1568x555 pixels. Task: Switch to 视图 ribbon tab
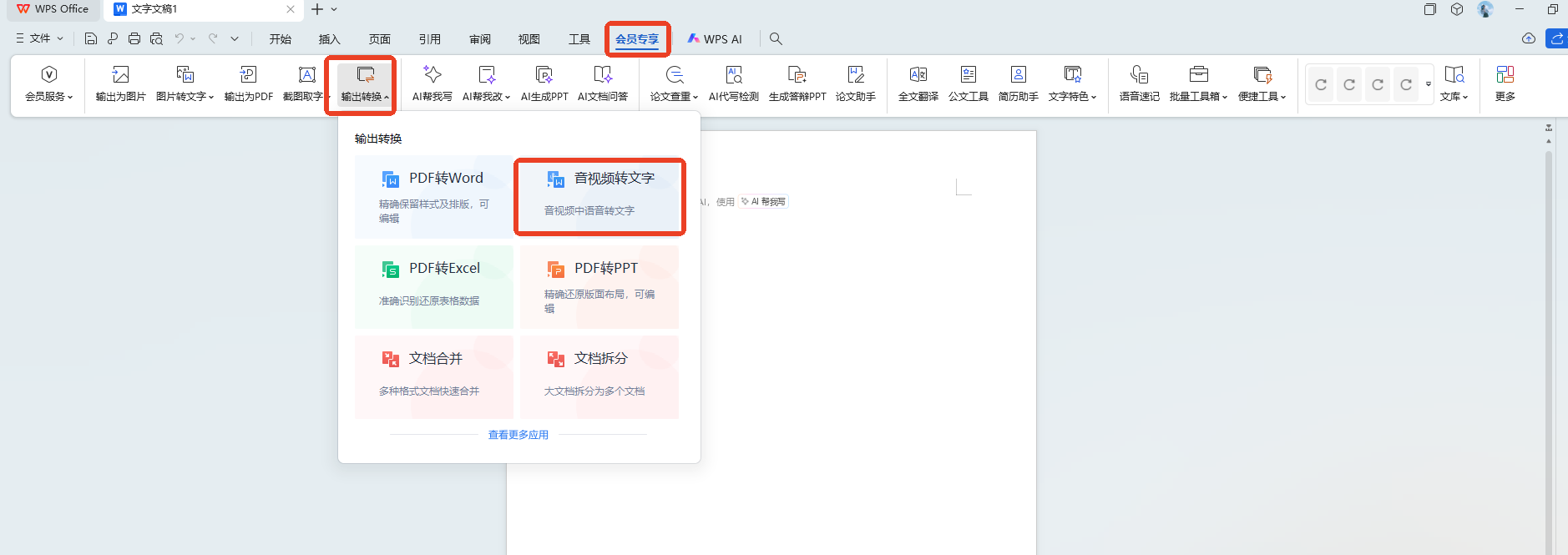click(529, 39)
